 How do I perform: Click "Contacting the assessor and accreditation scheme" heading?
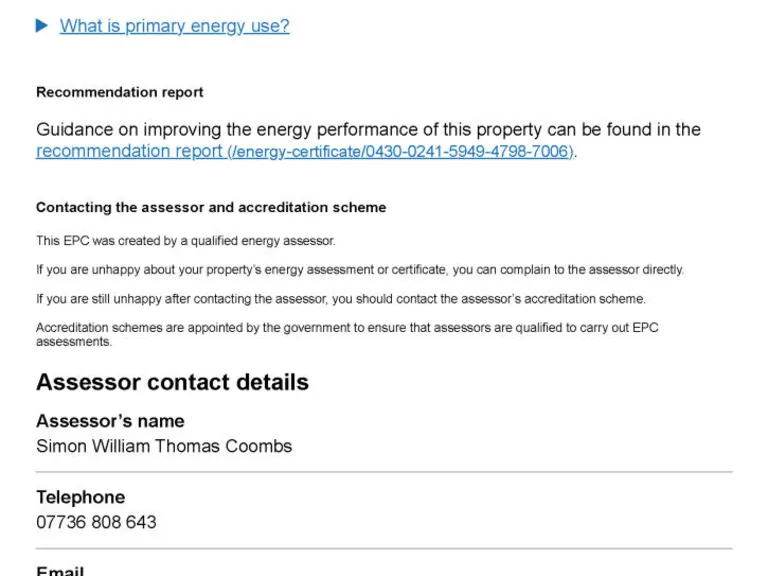tap(211, 208)
